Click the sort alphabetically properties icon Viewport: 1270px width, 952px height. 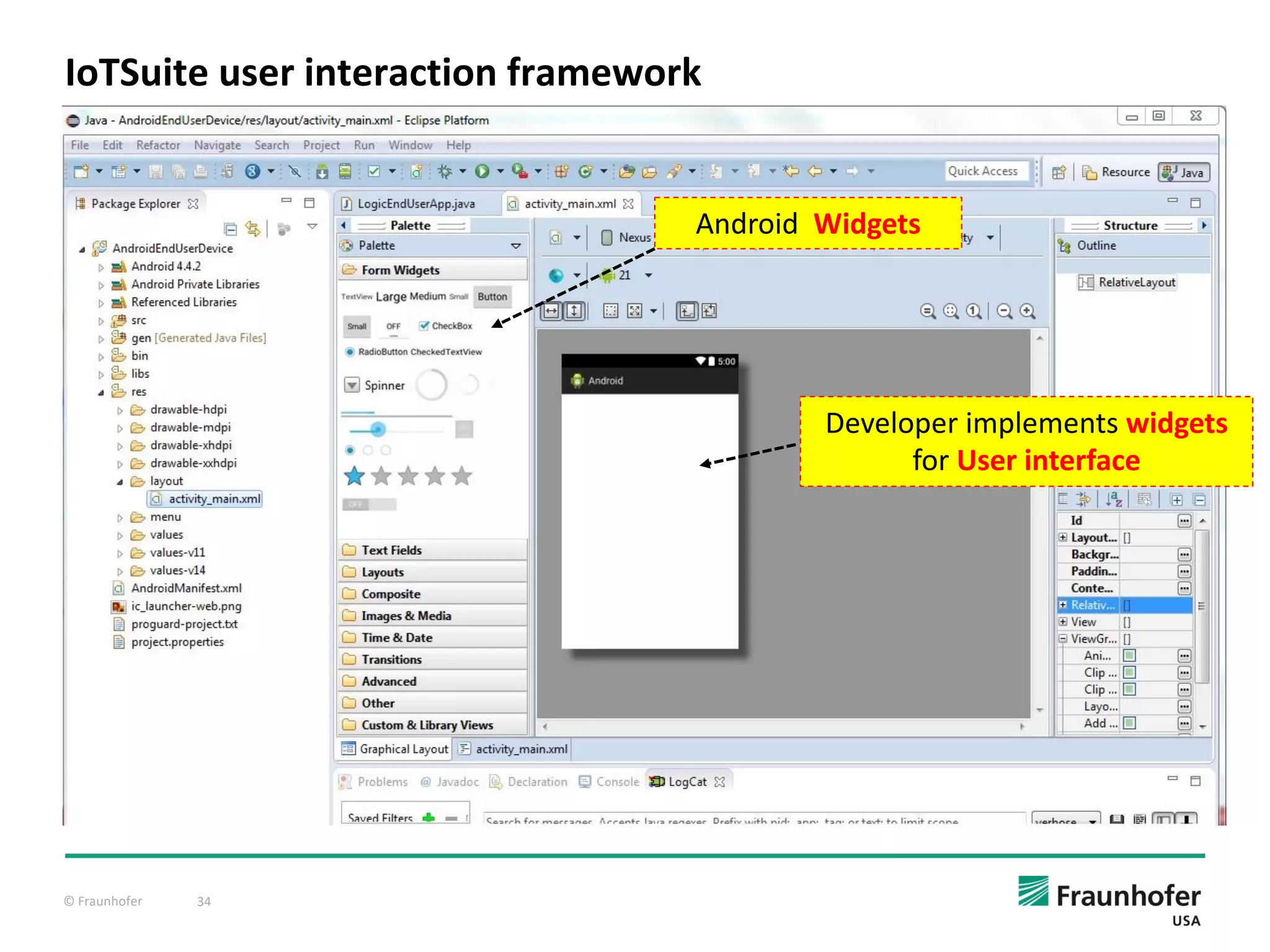pos(1114,500)
